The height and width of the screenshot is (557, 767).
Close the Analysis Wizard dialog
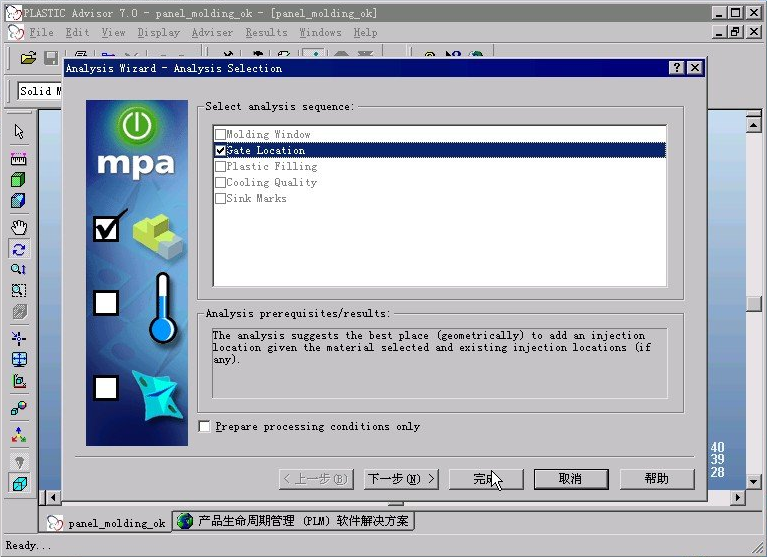(695, 67)
